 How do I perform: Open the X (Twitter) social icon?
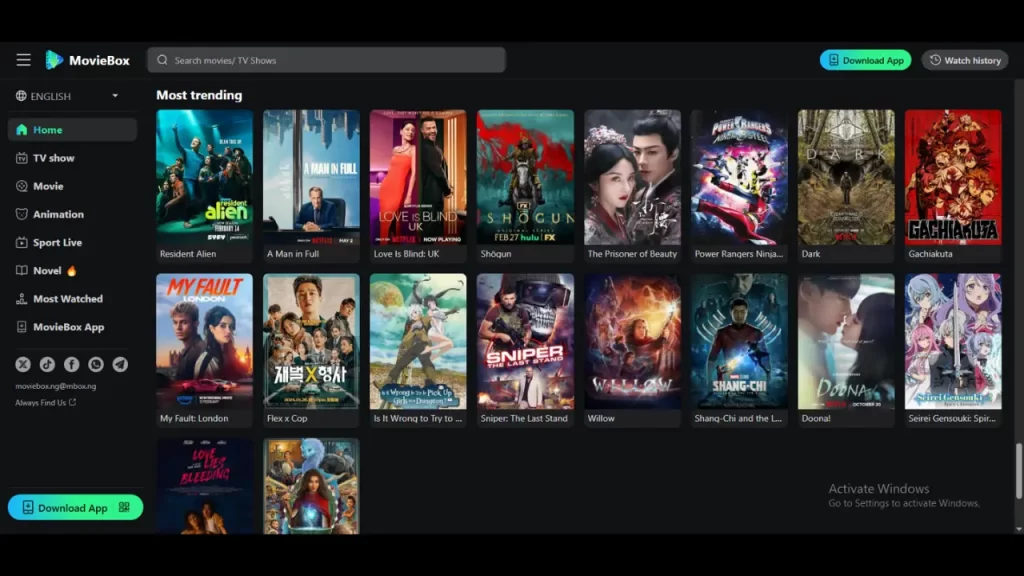pyautogui.click(x=23, y=364)
